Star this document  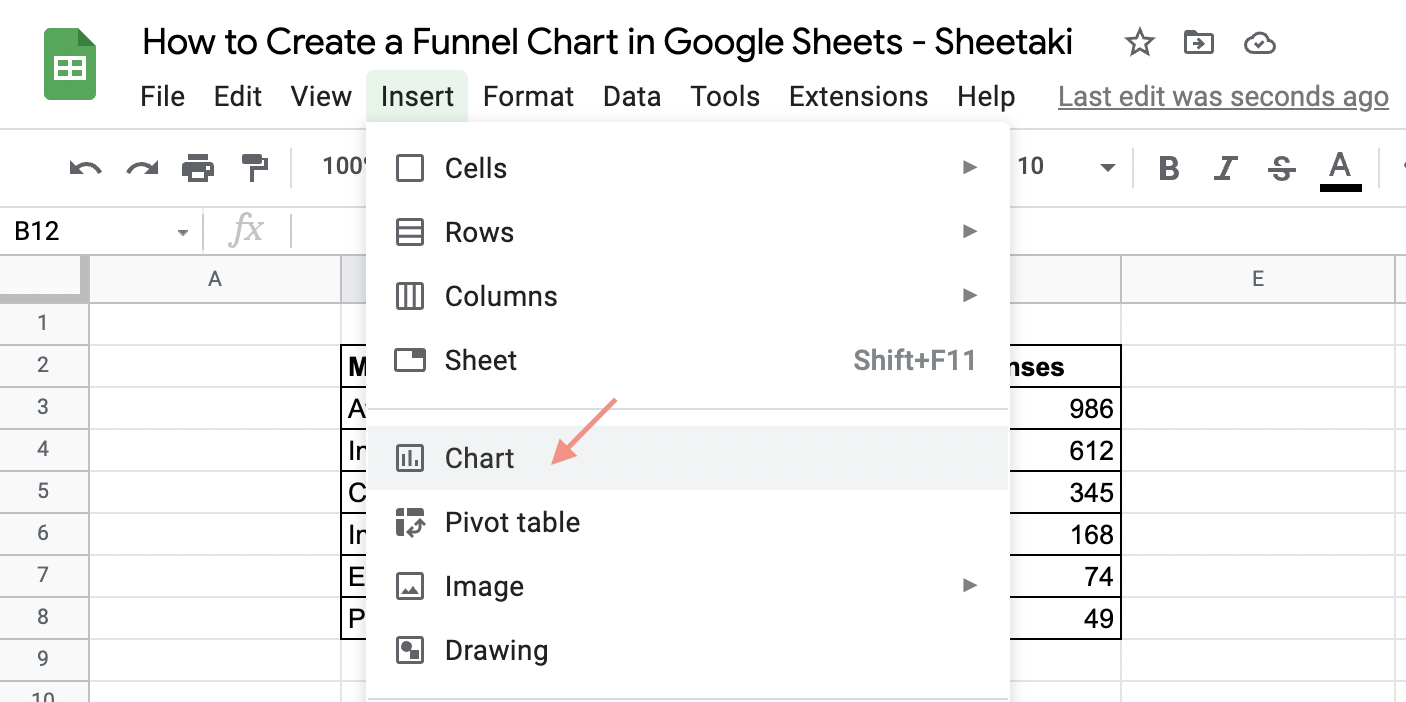click(1139, 43)
